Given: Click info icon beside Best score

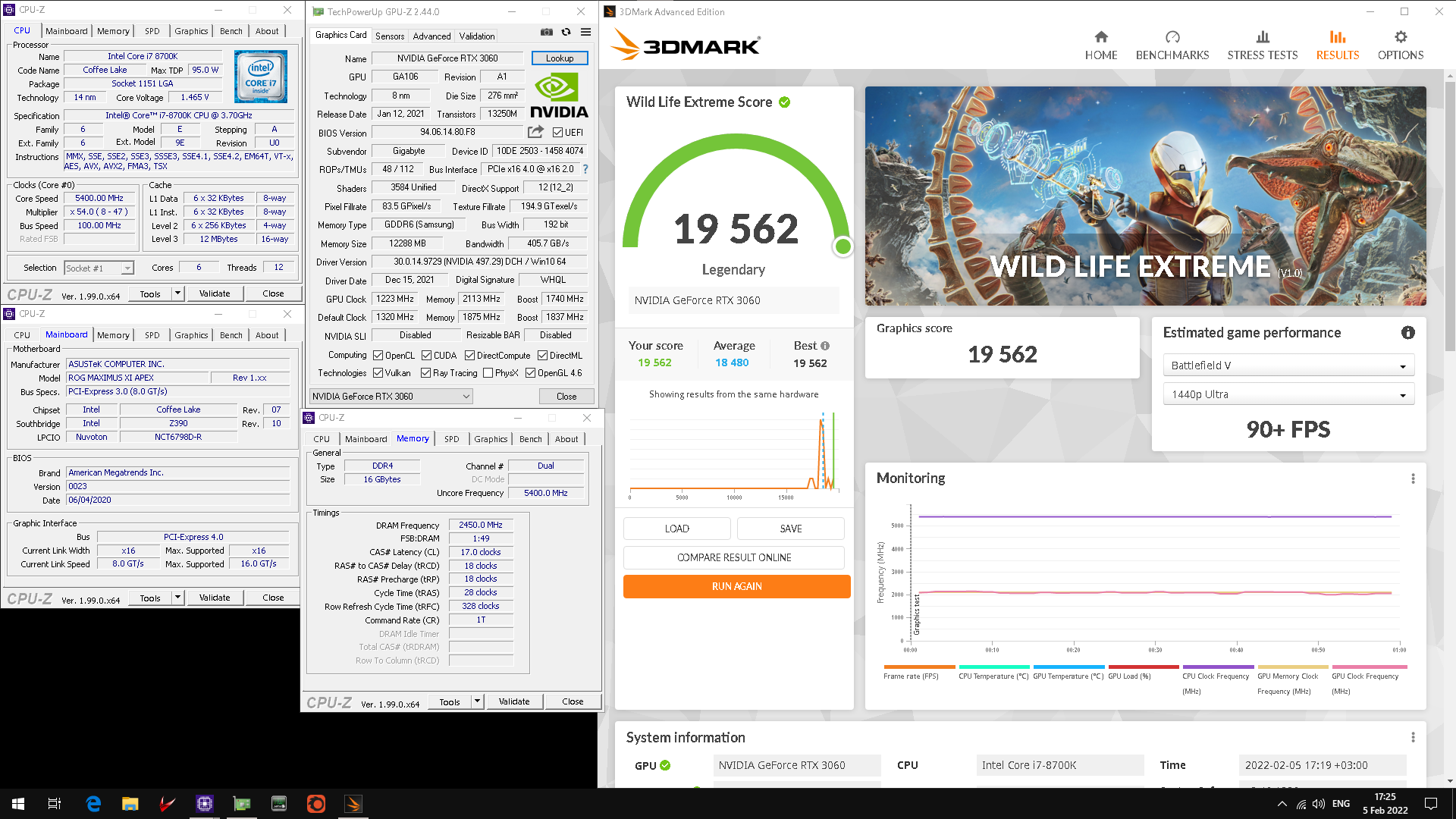Looking at the screenshot, I should tap(825, 346).
